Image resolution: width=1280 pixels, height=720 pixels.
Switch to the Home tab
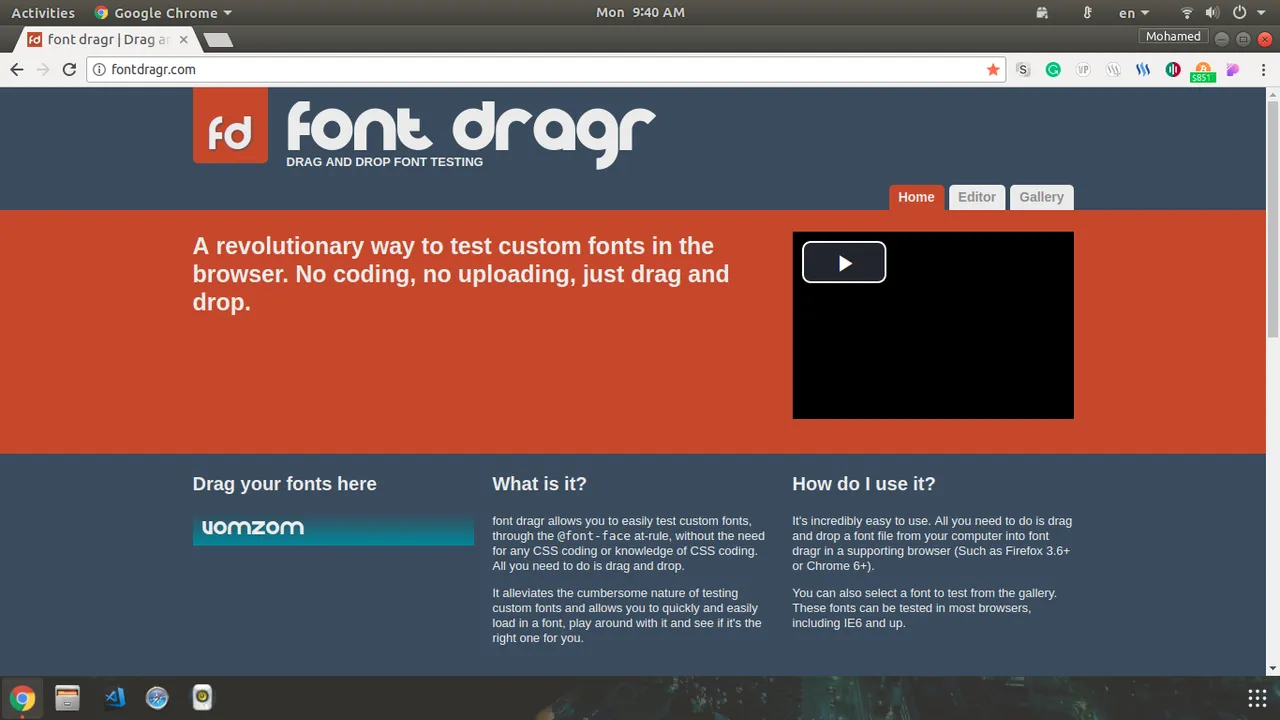pos(916,197)
